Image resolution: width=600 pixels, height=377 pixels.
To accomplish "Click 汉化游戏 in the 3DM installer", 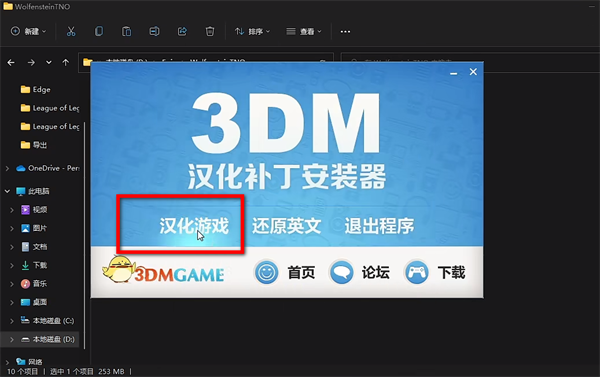I will 194,226.
